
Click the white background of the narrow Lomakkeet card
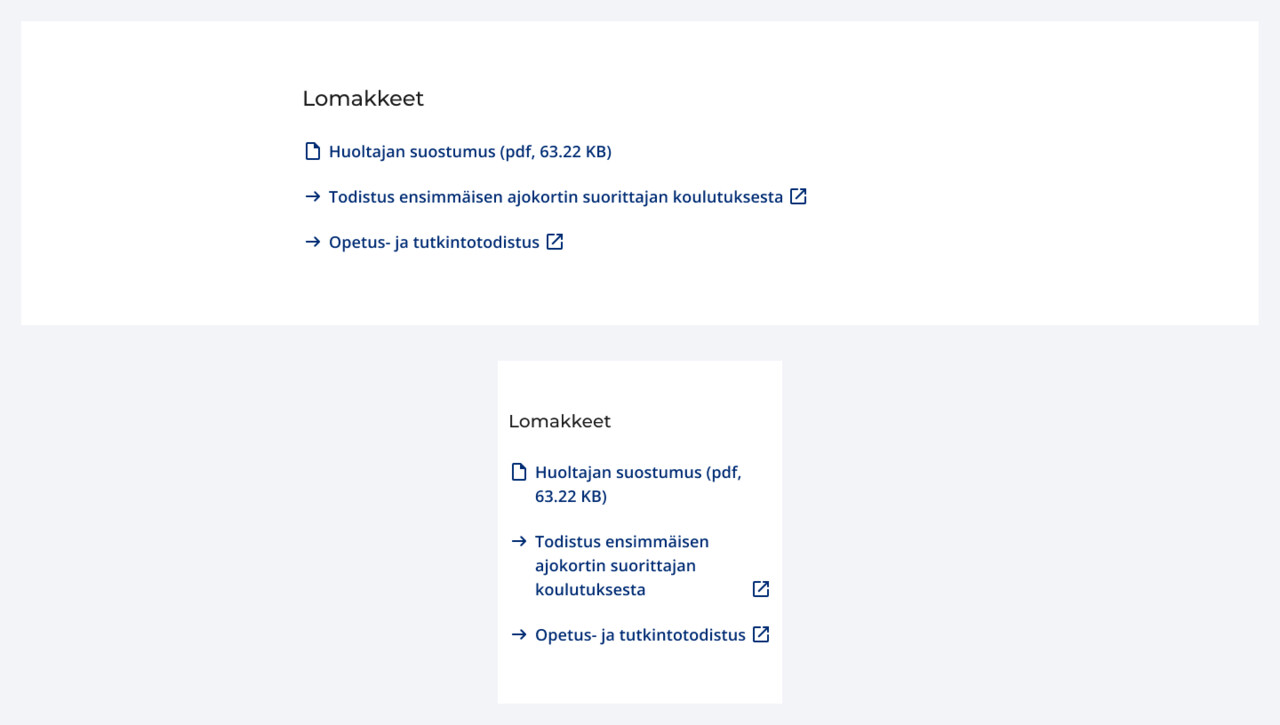pos(639,680)
